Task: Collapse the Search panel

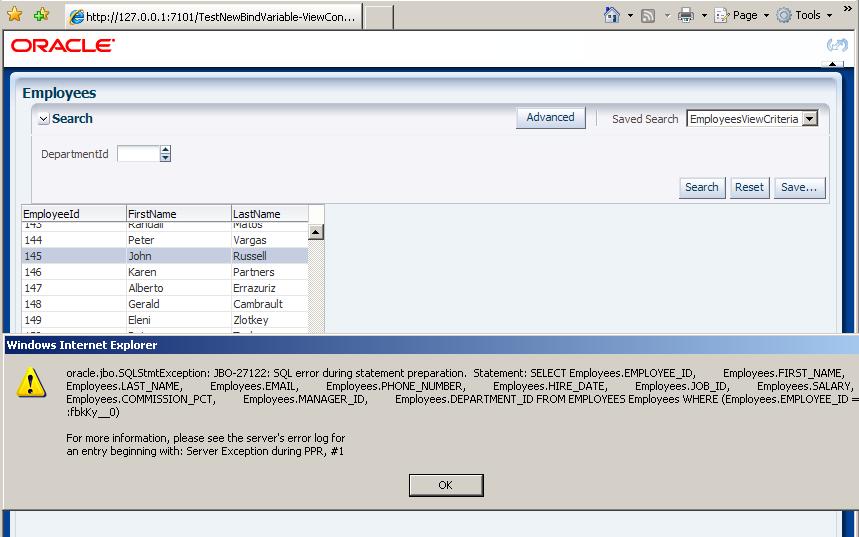Action: coord(44,119)
